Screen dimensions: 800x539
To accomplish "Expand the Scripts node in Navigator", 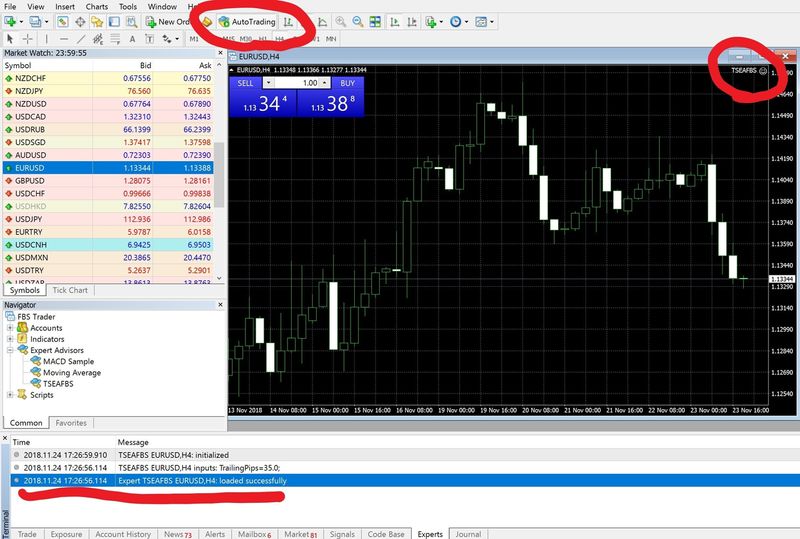I will tap(10, 395).
